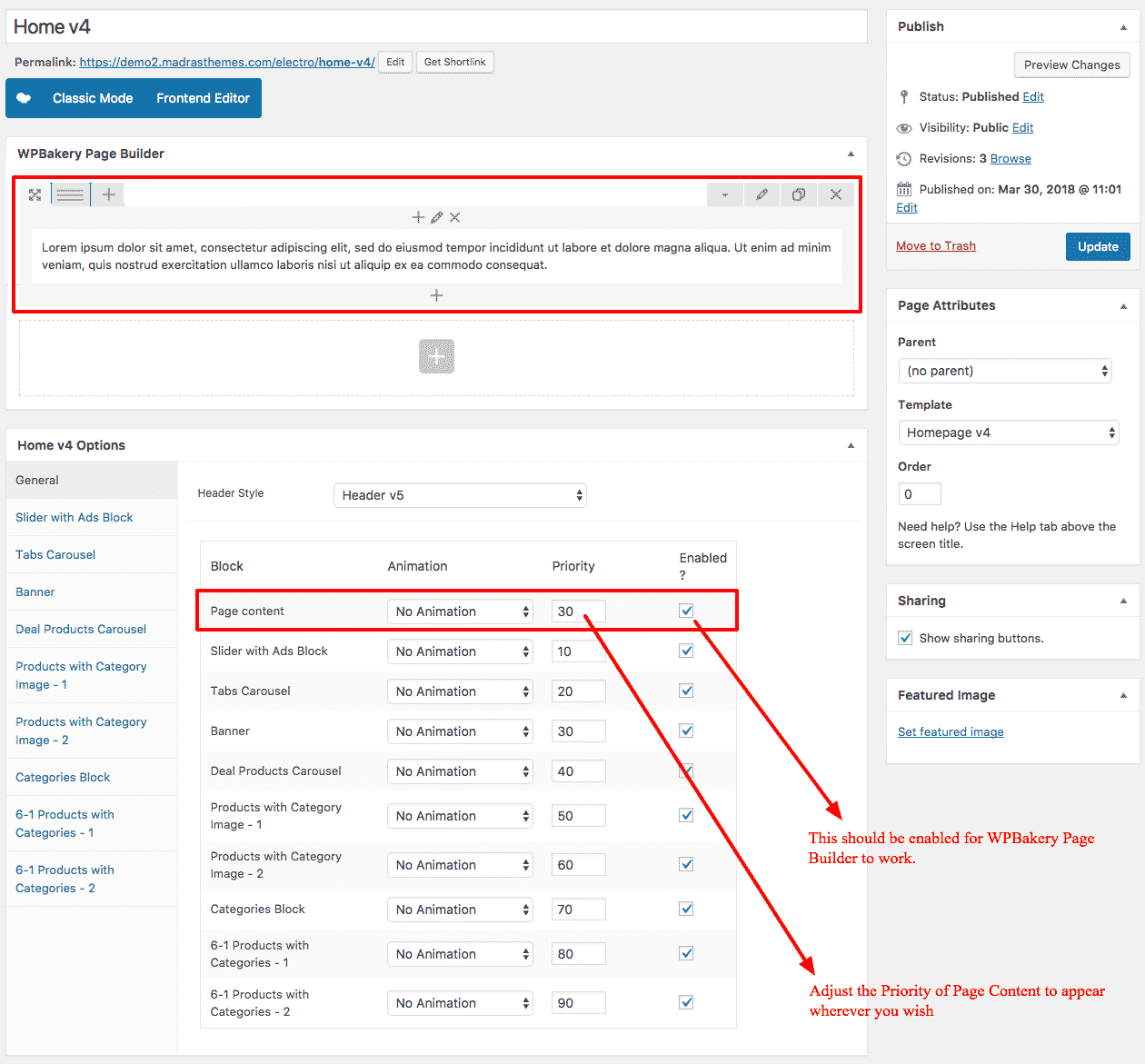Switch to Classic Mode

coord(93,98)
